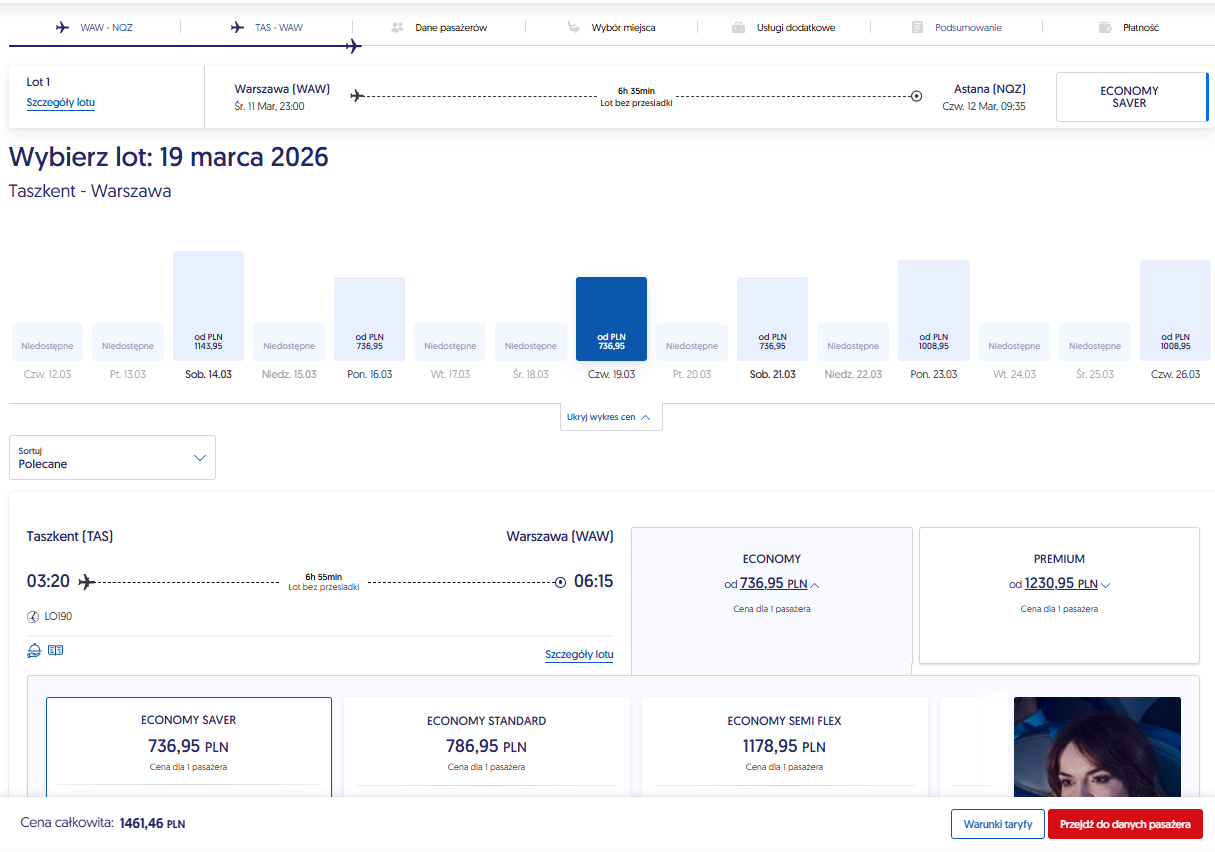1215x852 pixels.
Task: Click the seat icon by Wybór miejsca
Action: [x=573, y=28]
